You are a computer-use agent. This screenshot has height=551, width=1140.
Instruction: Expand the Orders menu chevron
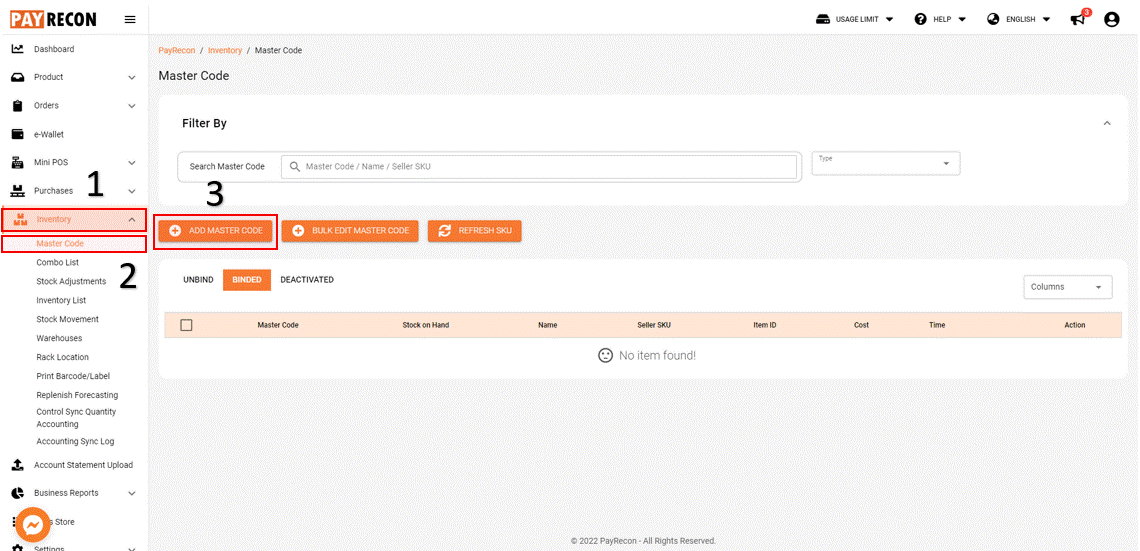coord(132,106)
